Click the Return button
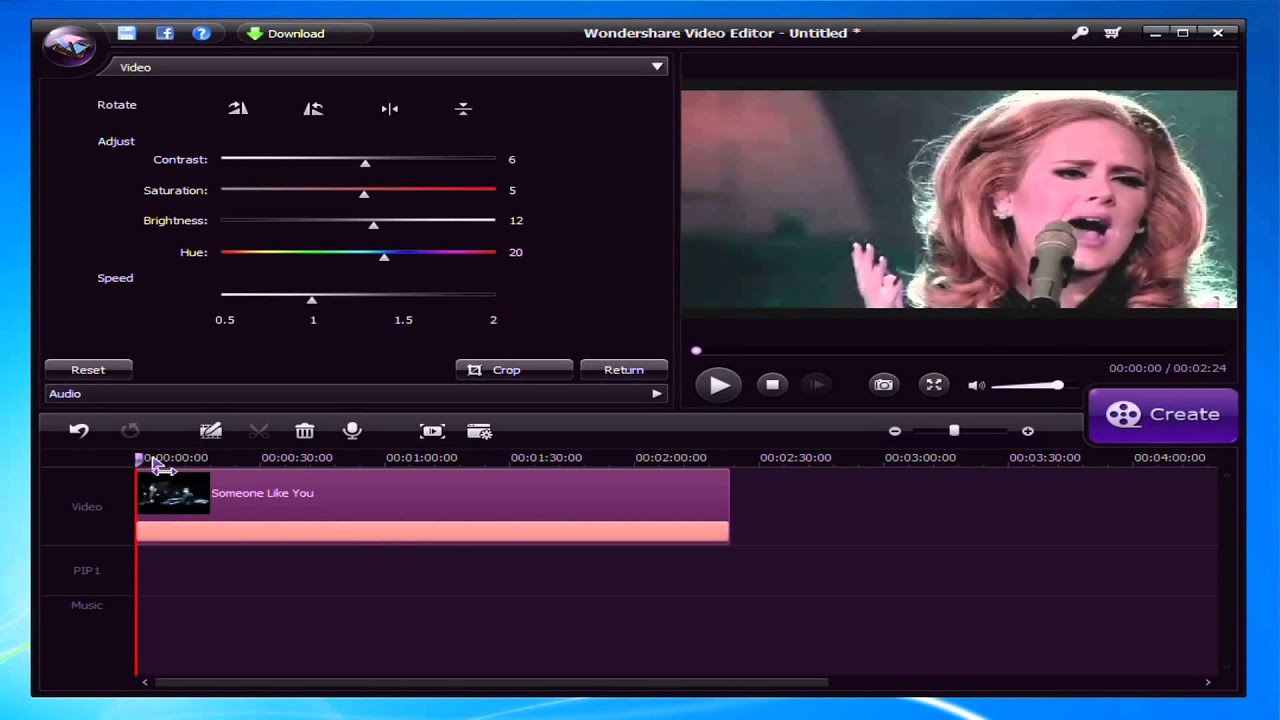The height and width of the screenshot is (720, 1280). [624, 370]
